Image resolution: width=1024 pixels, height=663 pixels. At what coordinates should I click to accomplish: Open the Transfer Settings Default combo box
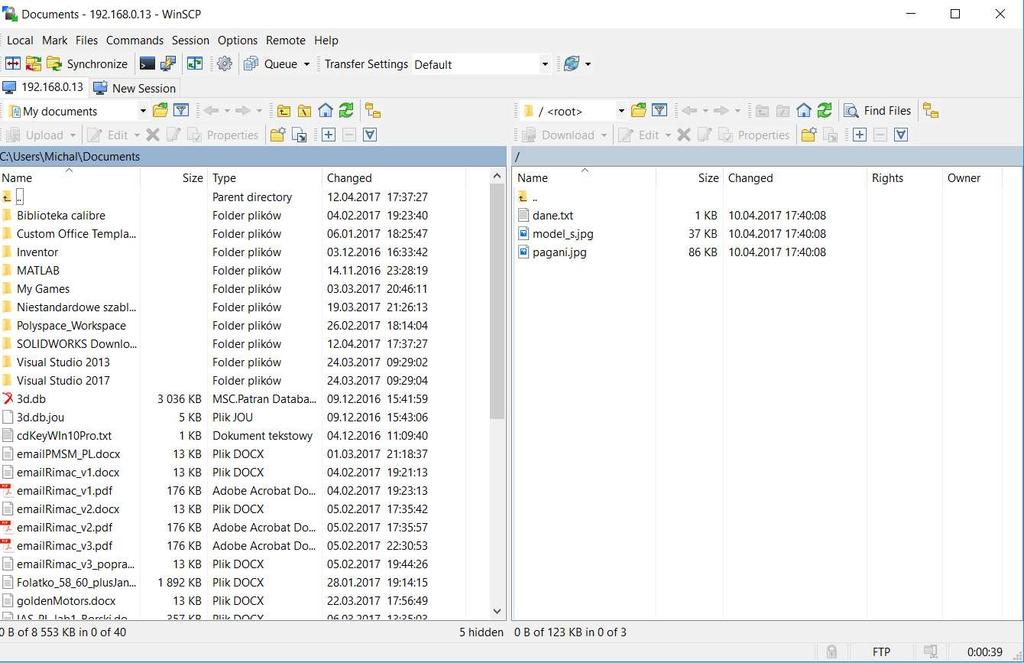pos(481,64)
